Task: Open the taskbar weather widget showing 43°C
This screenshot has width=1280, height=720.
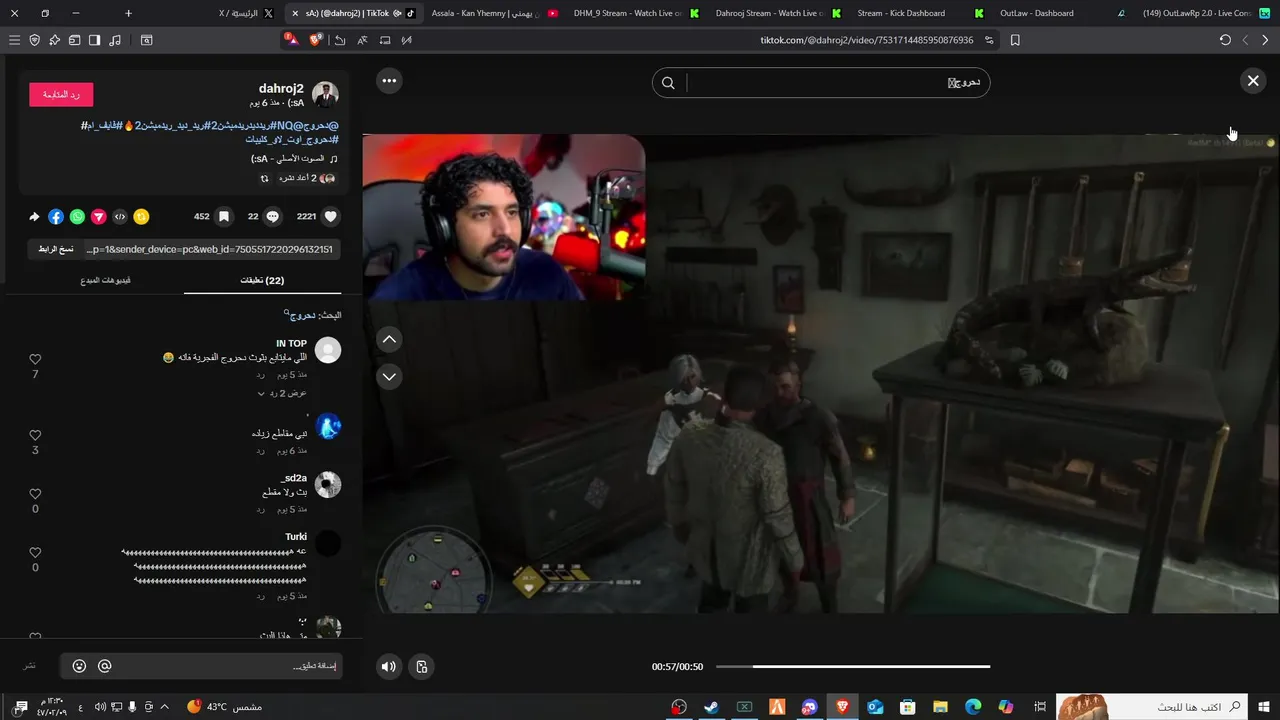Action: click(224, 707)
